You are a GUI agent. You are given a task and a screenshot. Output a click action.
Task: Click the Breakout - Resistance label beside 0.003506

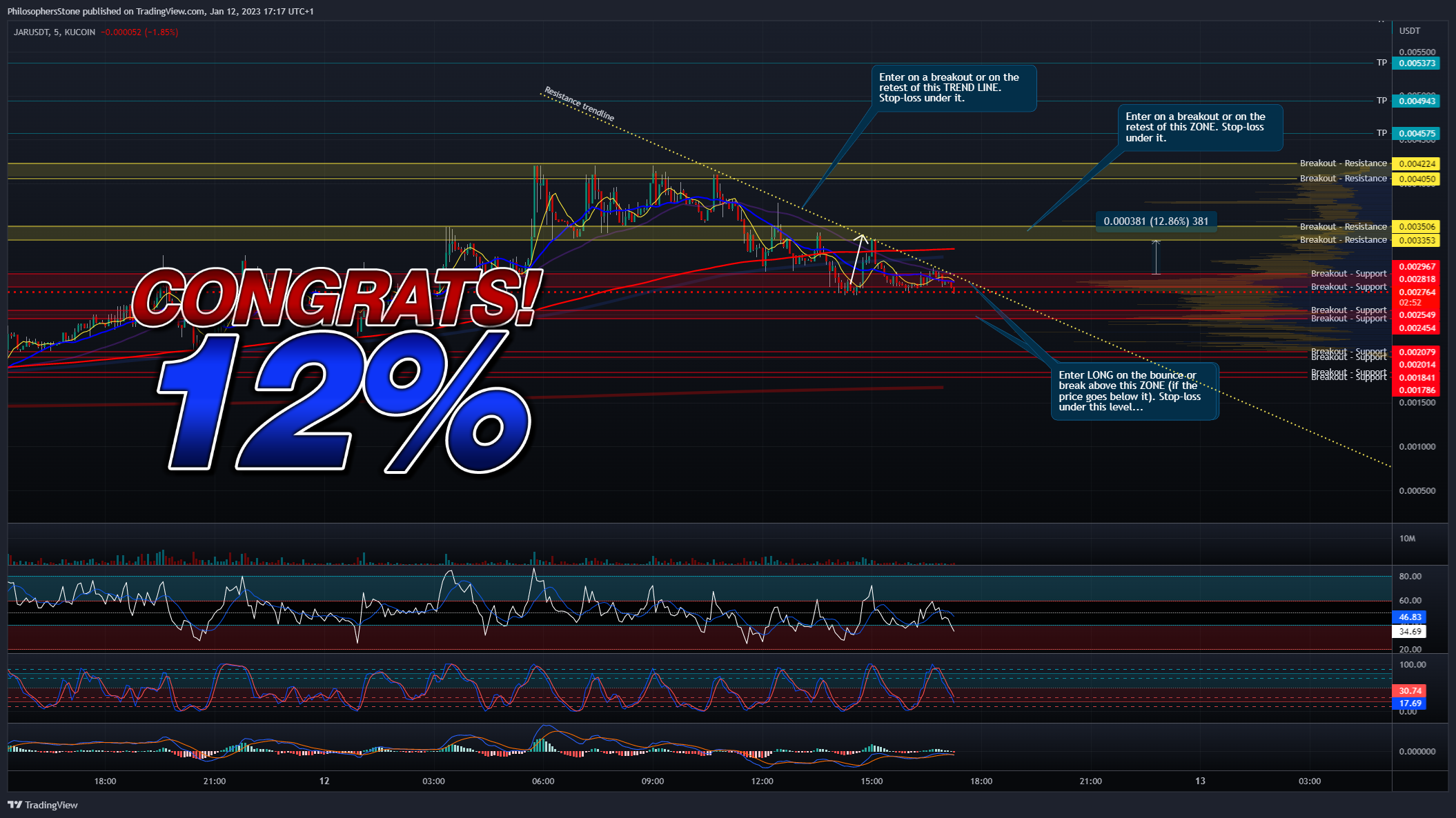click(1343, 227)
